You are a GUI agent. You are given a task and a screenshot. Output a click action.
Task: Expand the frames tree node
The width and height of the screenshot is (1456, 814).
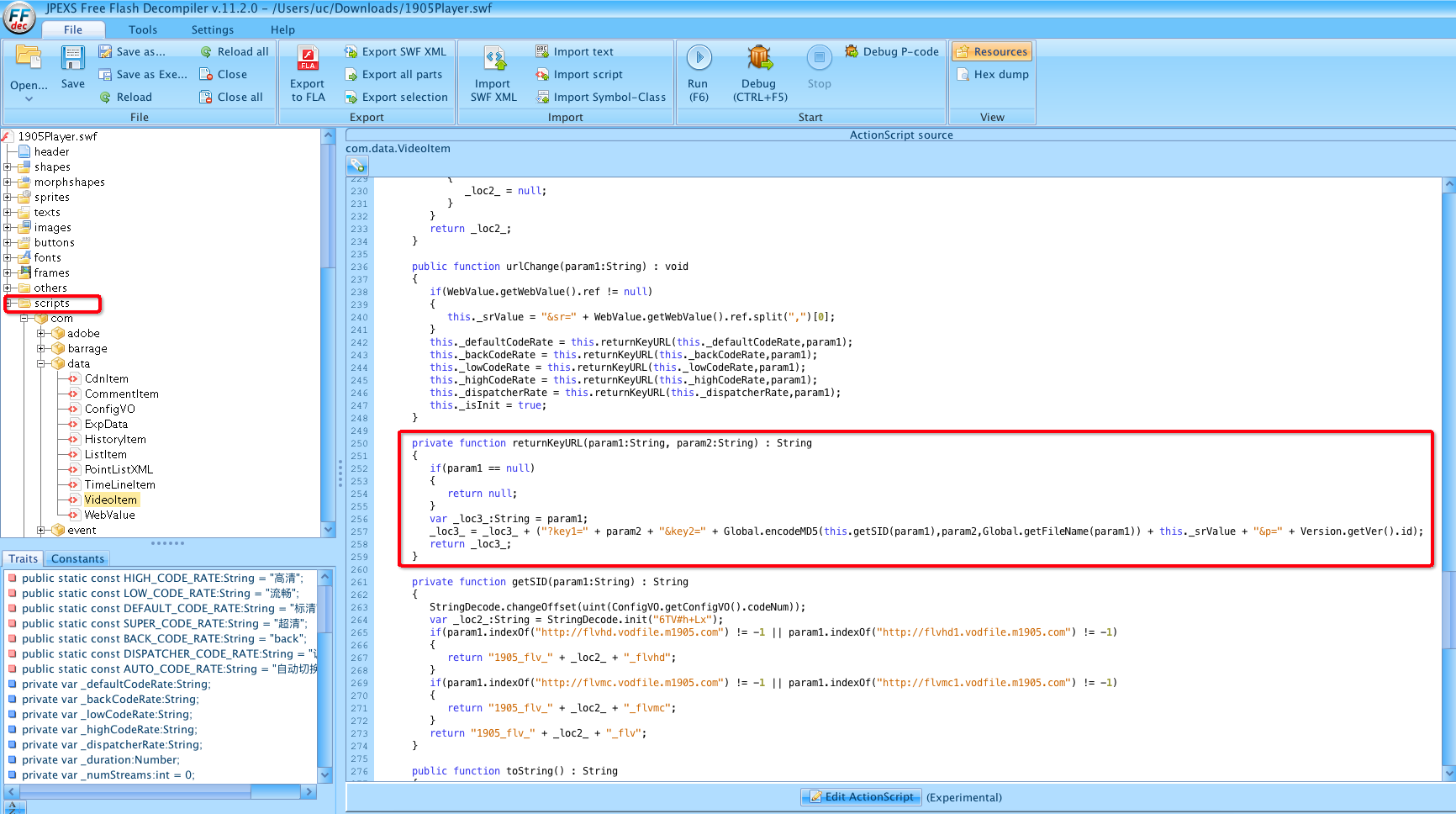pyautogui.click(x=8, y=272)
